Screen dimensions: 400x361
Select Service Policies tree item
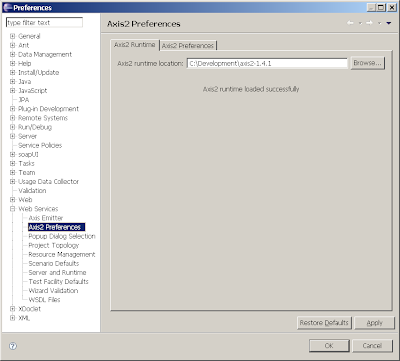pos(40,145)
